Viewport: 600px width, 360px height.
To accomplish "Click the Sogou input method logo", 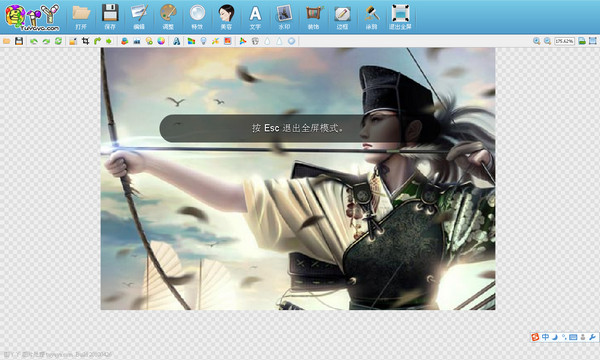I will point(535,337).
